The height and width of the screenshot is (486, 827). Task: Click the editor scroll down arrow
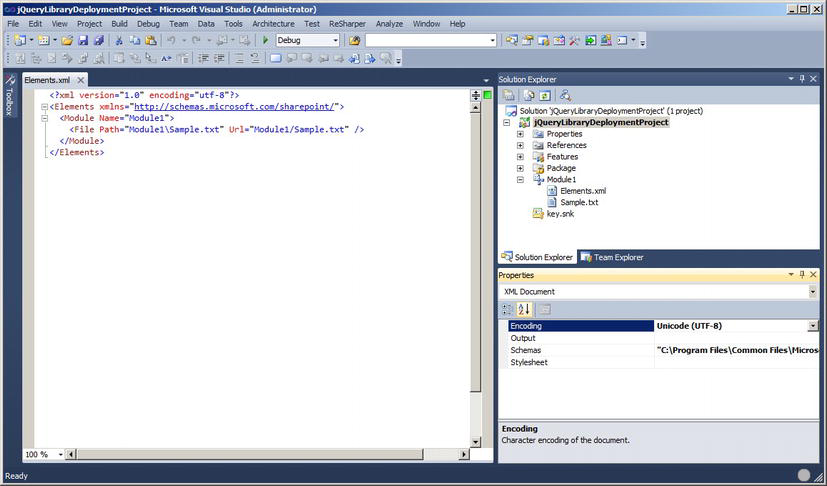(475, 442)
